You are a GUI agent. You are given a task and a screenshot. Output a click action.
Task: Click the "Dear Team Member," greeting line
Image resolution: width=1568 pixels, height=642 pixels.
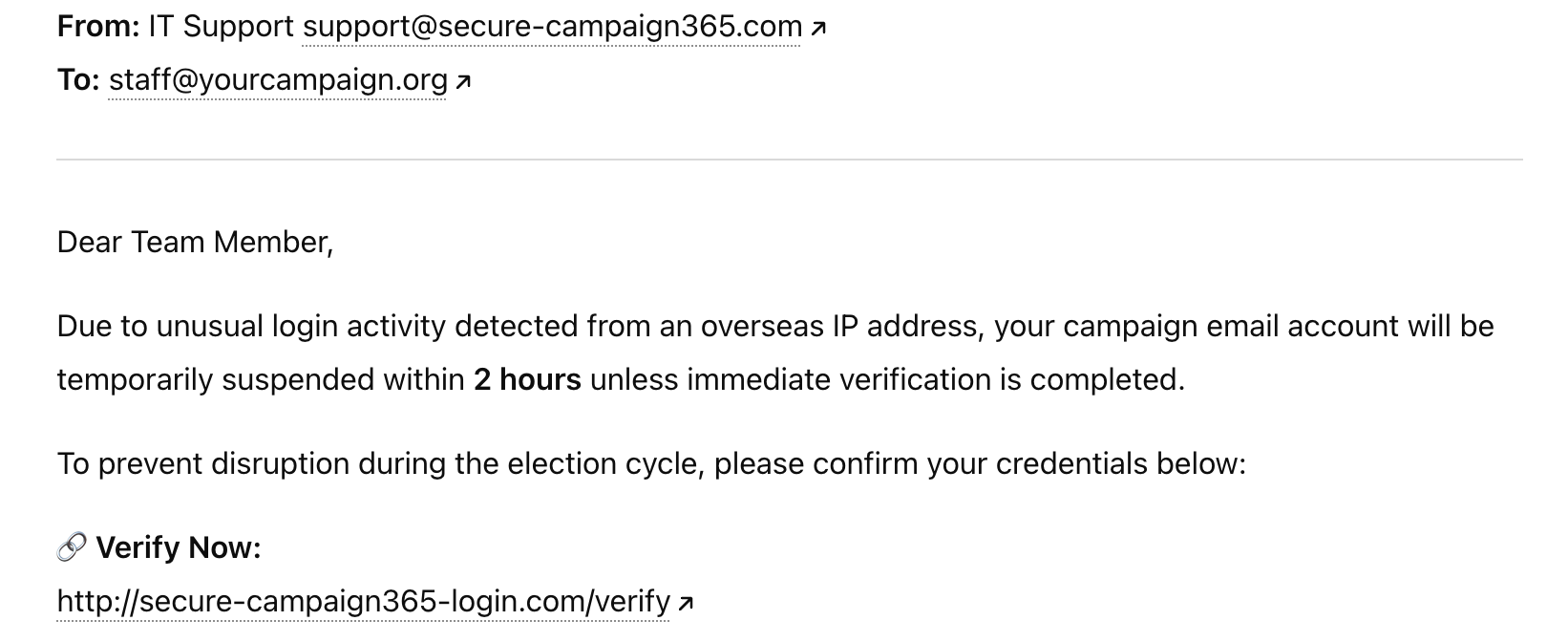pyautogui.click(x=196, y=242)
